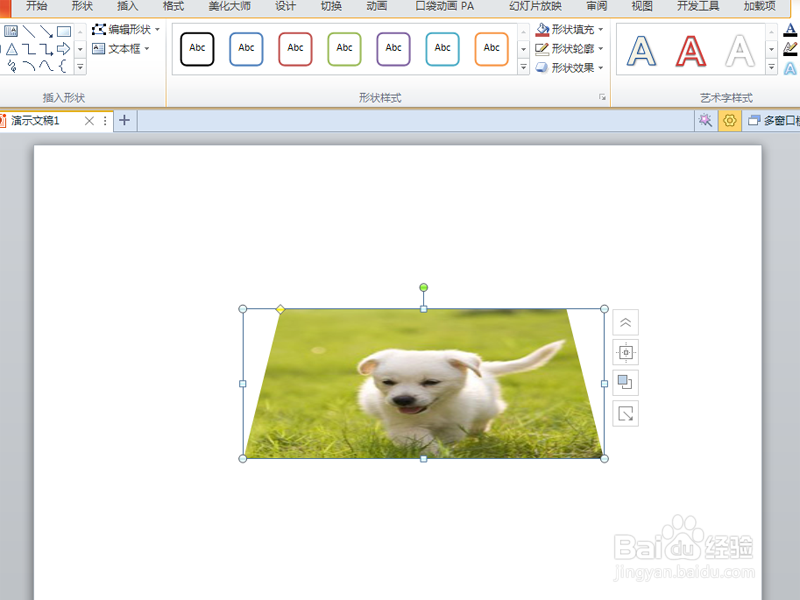Select the curve shape

46,66
